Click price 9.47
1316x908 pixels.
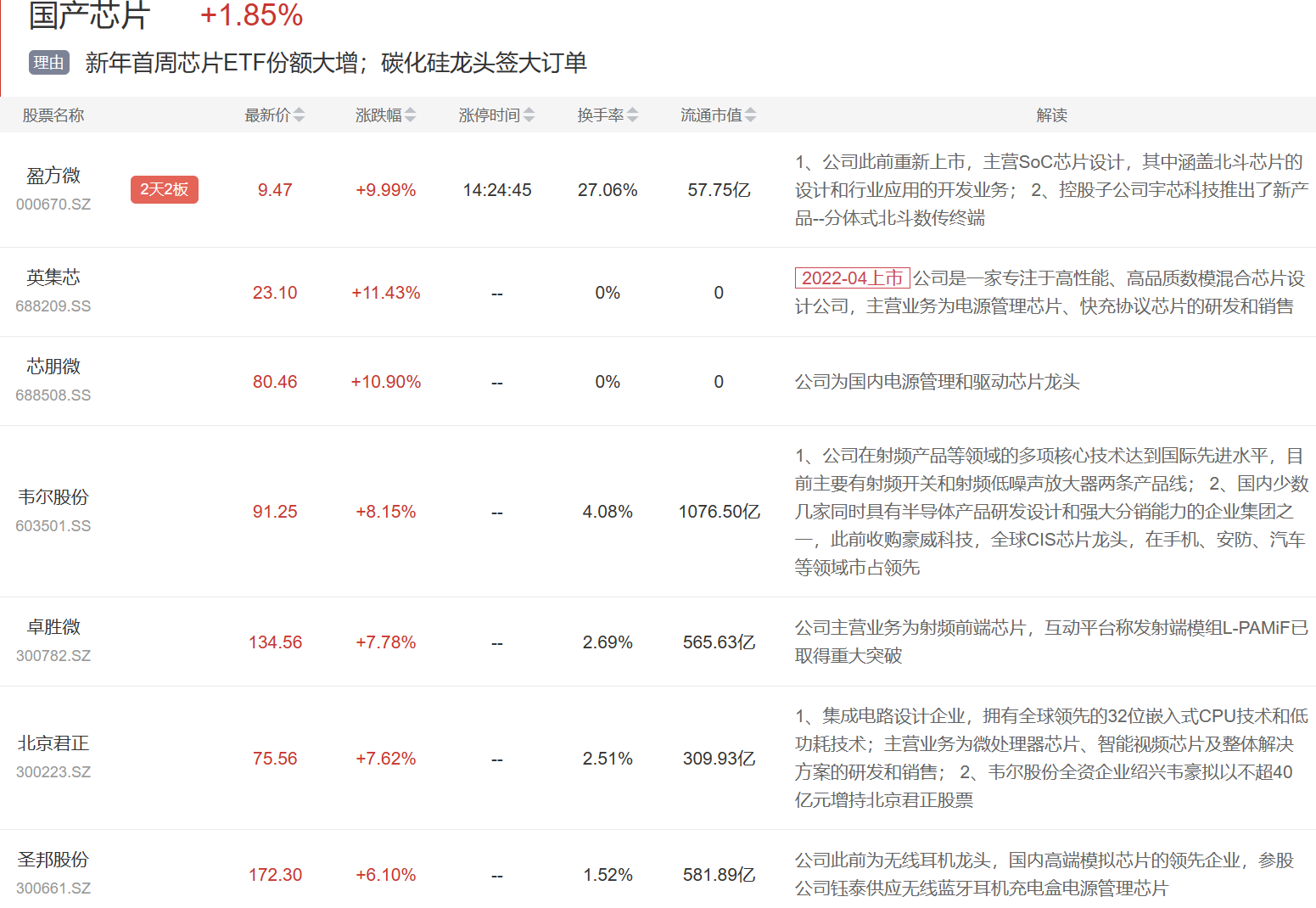275,190
